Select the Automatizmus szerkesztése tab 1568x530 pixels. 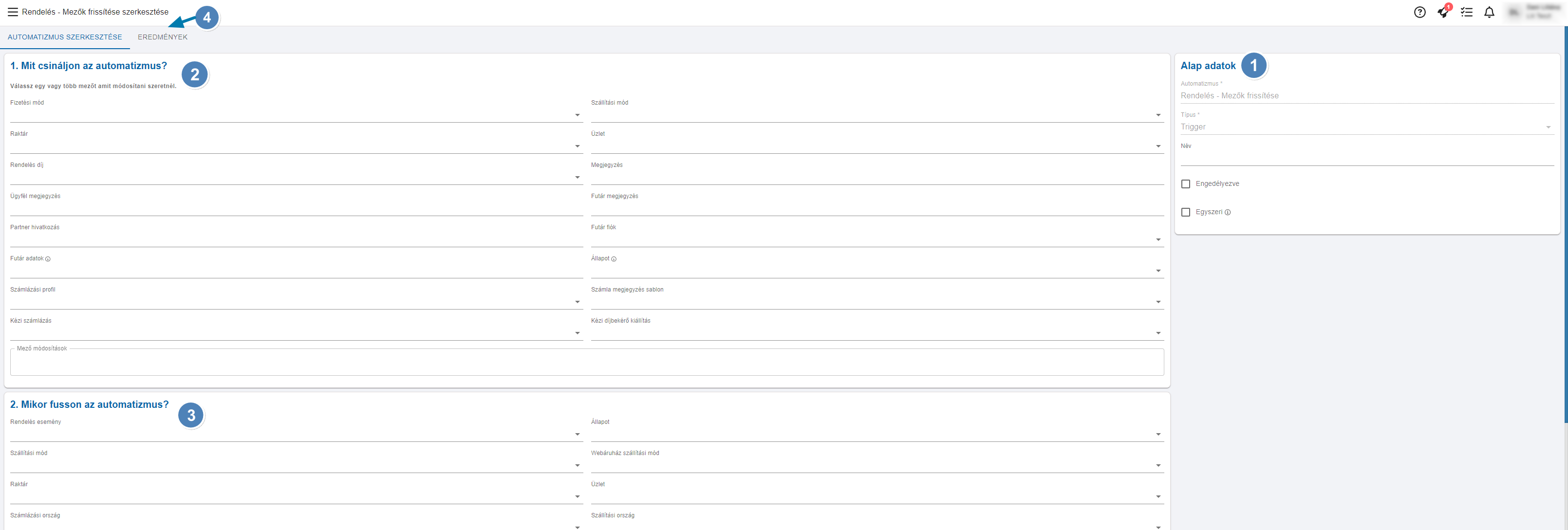64,37
